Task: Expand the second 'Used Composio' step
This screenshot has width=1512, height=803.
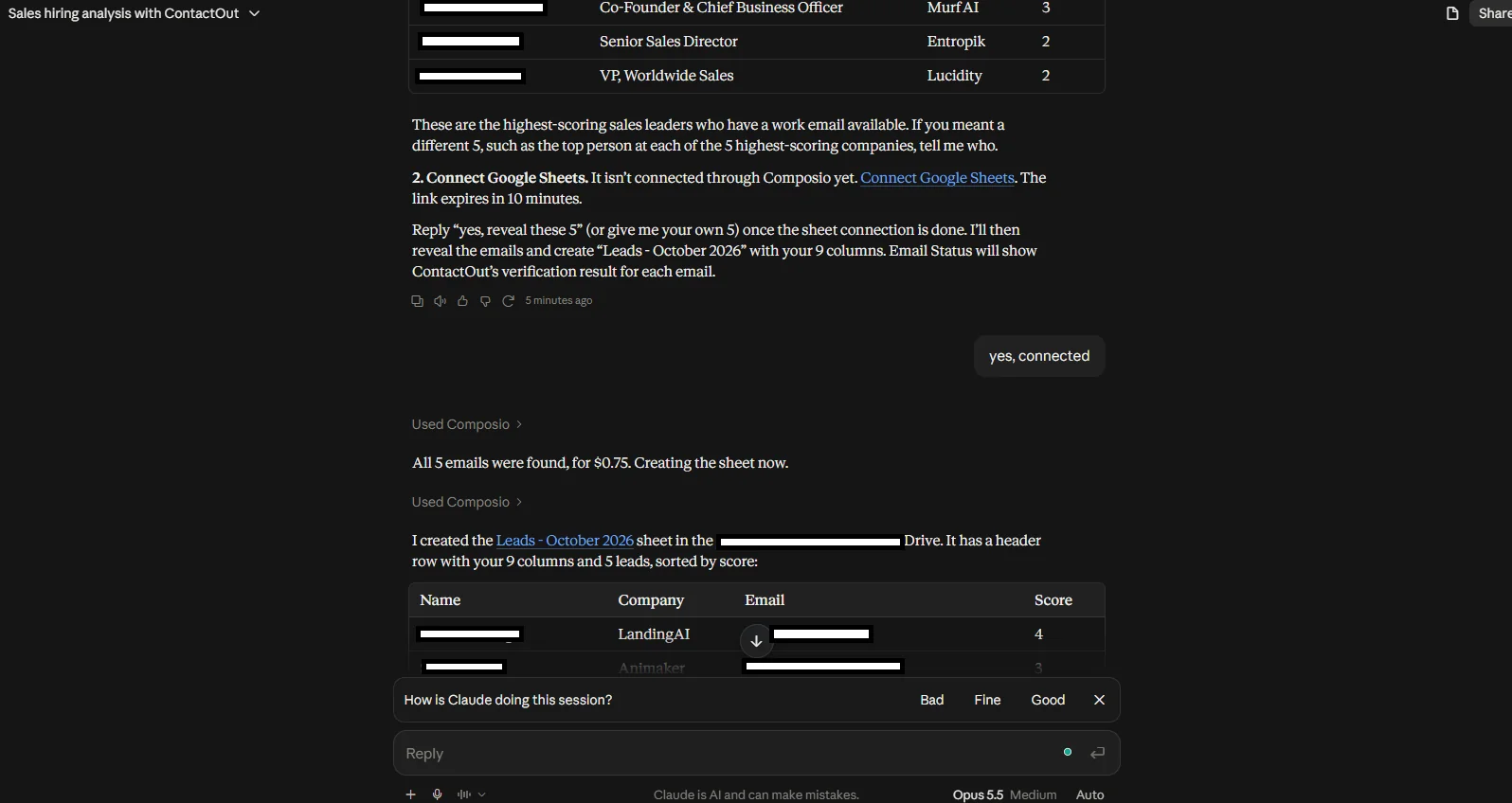Action: coord(467,502)
